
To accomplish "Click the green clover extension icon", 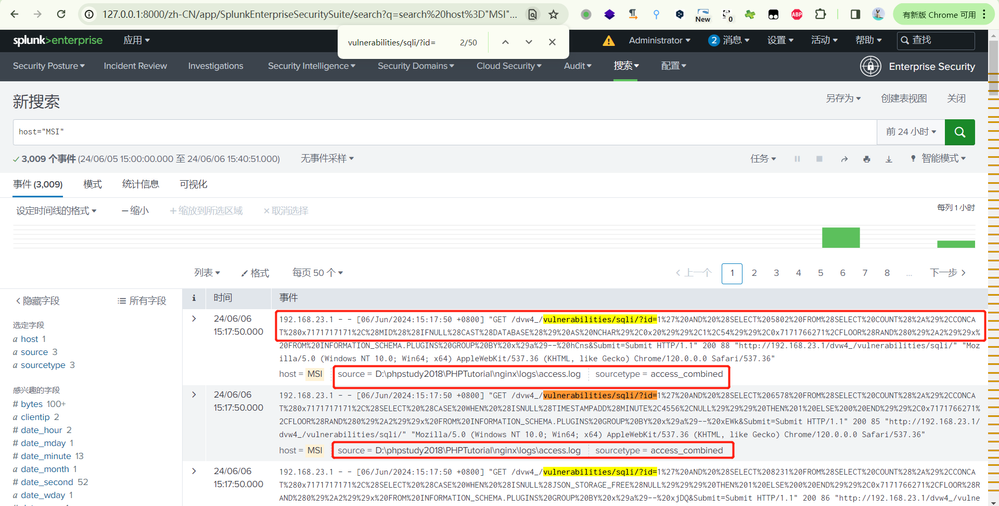I will tap(750, 14).
